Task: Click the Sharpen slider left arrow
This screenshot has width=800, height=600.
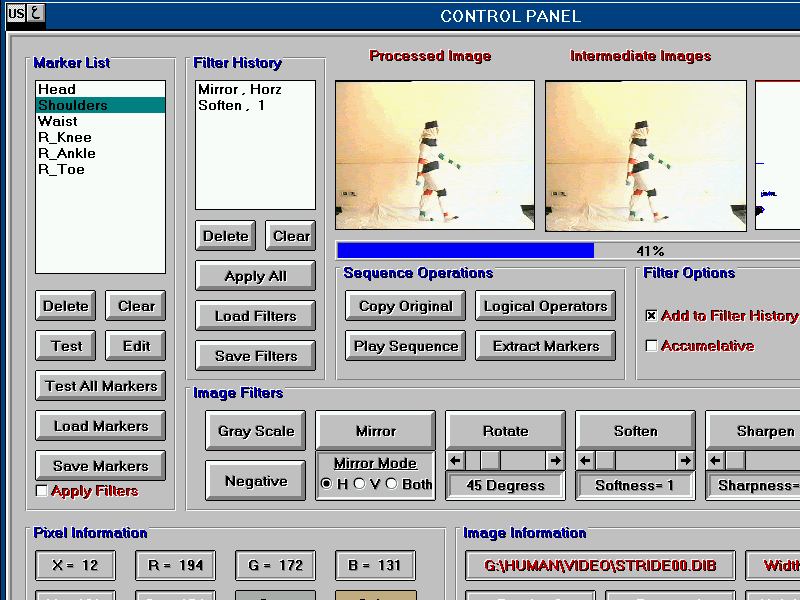Action: pos(715,461)
